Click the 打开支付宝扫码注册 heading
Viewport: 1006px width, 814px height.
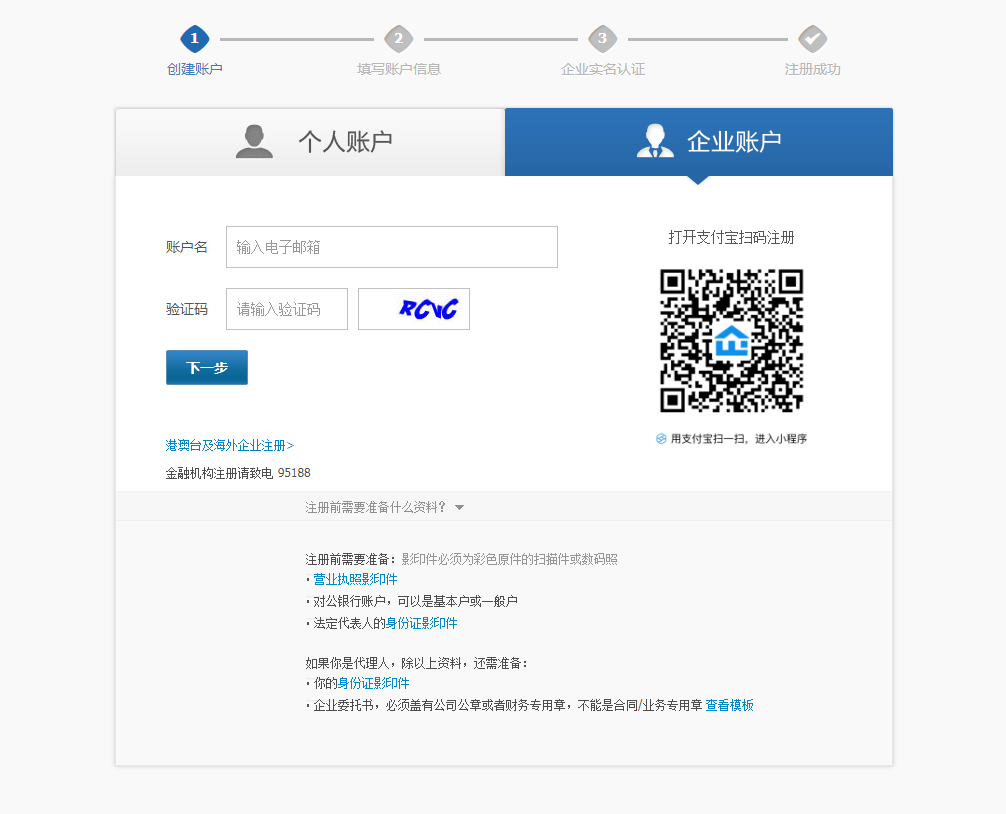(x=731, y=237)
